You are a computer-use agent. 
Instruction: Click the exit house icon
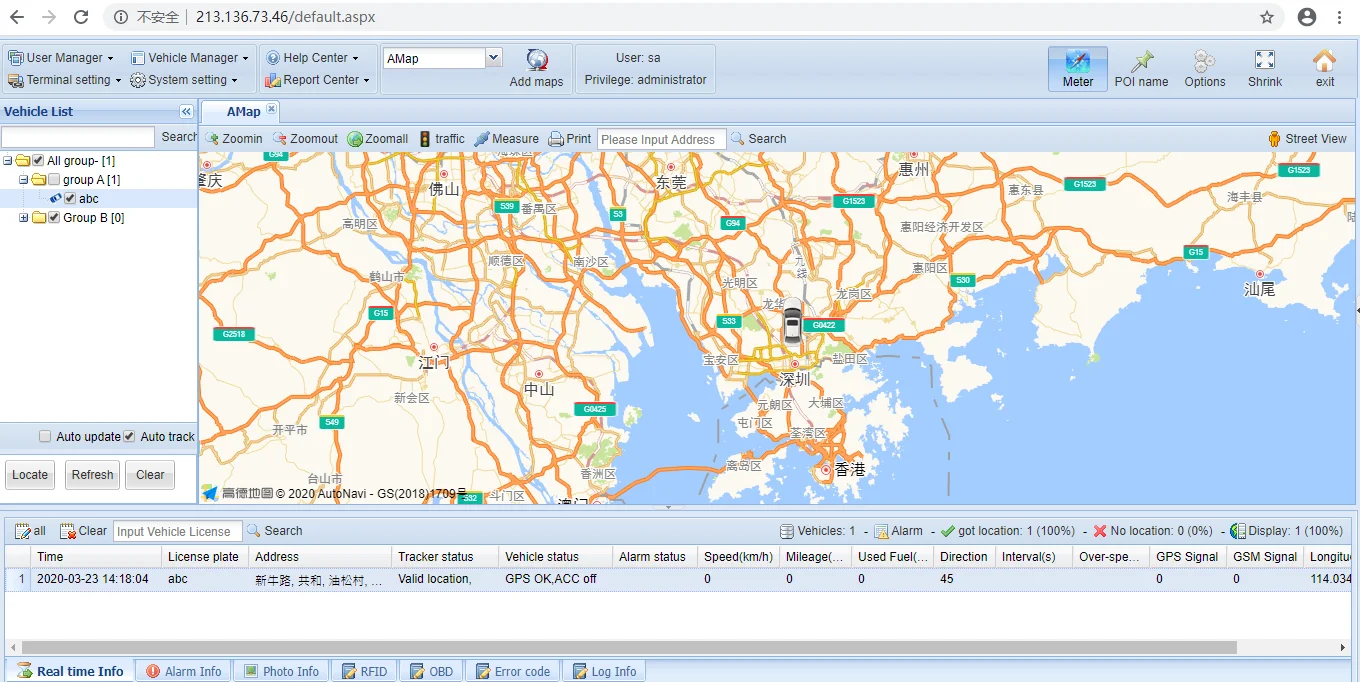[x=1324, y=61]
